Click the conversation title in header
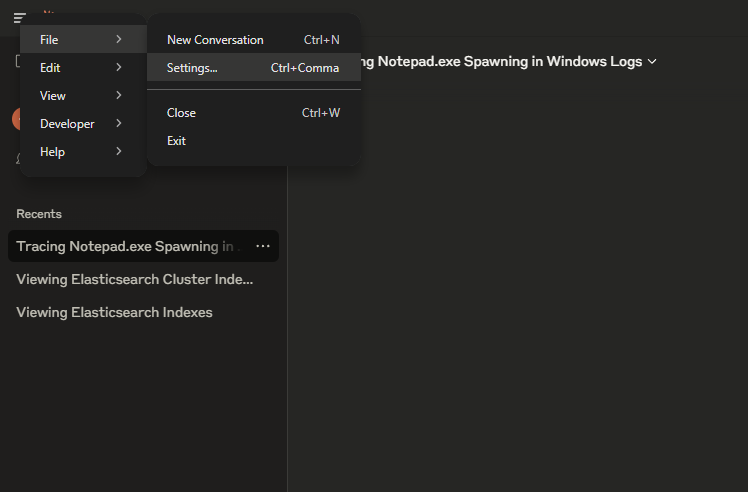 (500, 62)
